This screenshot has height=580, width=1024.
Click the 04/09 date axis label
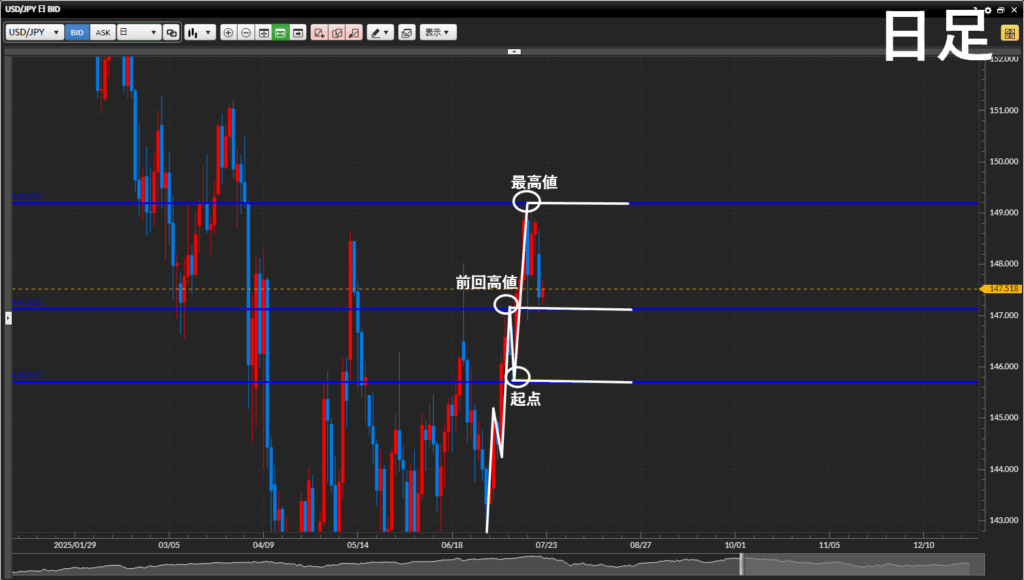[x=263, y=545]
